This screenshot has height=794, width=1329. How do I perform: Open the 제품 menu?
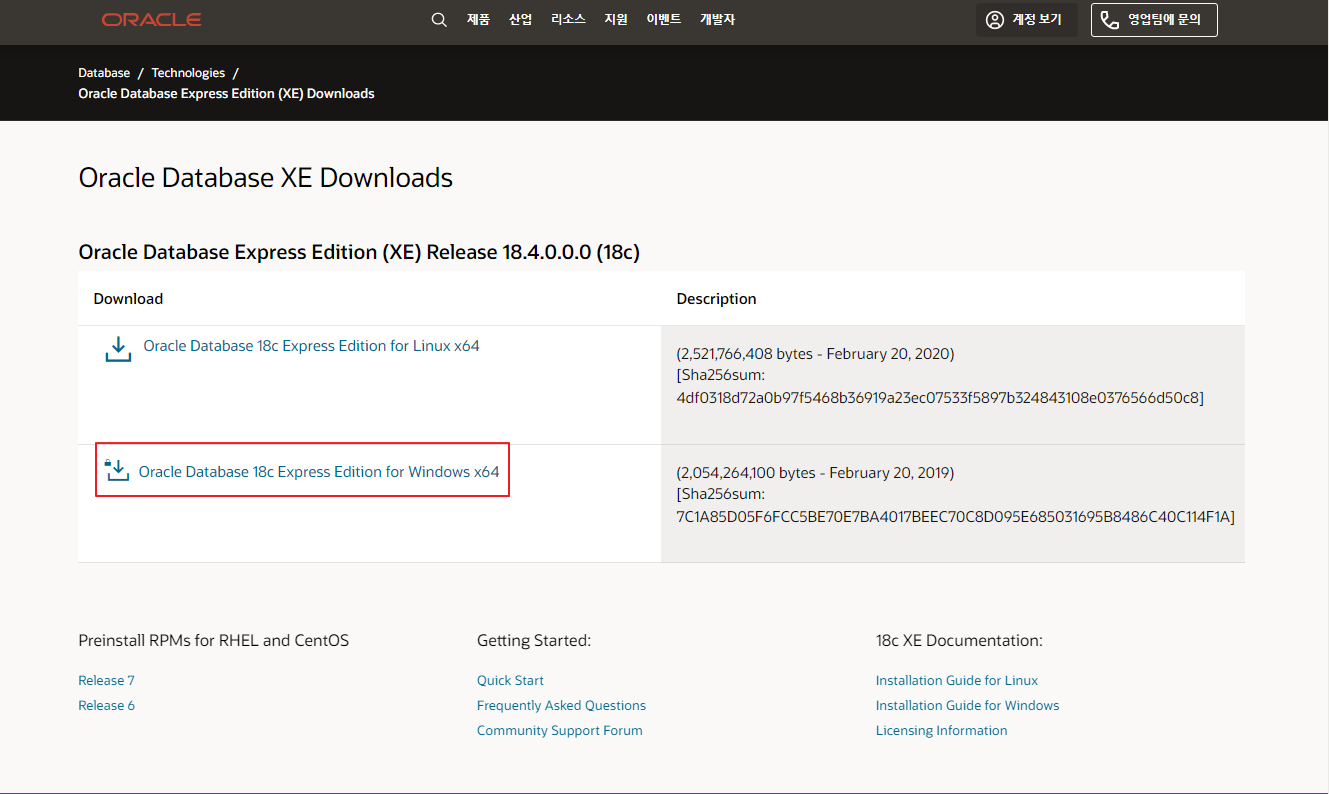478,19
